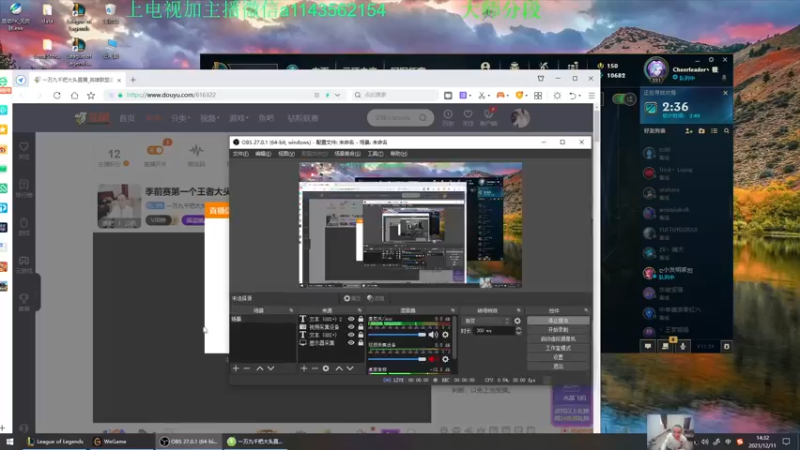The image size is (800, 450).
Task: Add a new scene in OBS Scenes panel
Action: 236,368
